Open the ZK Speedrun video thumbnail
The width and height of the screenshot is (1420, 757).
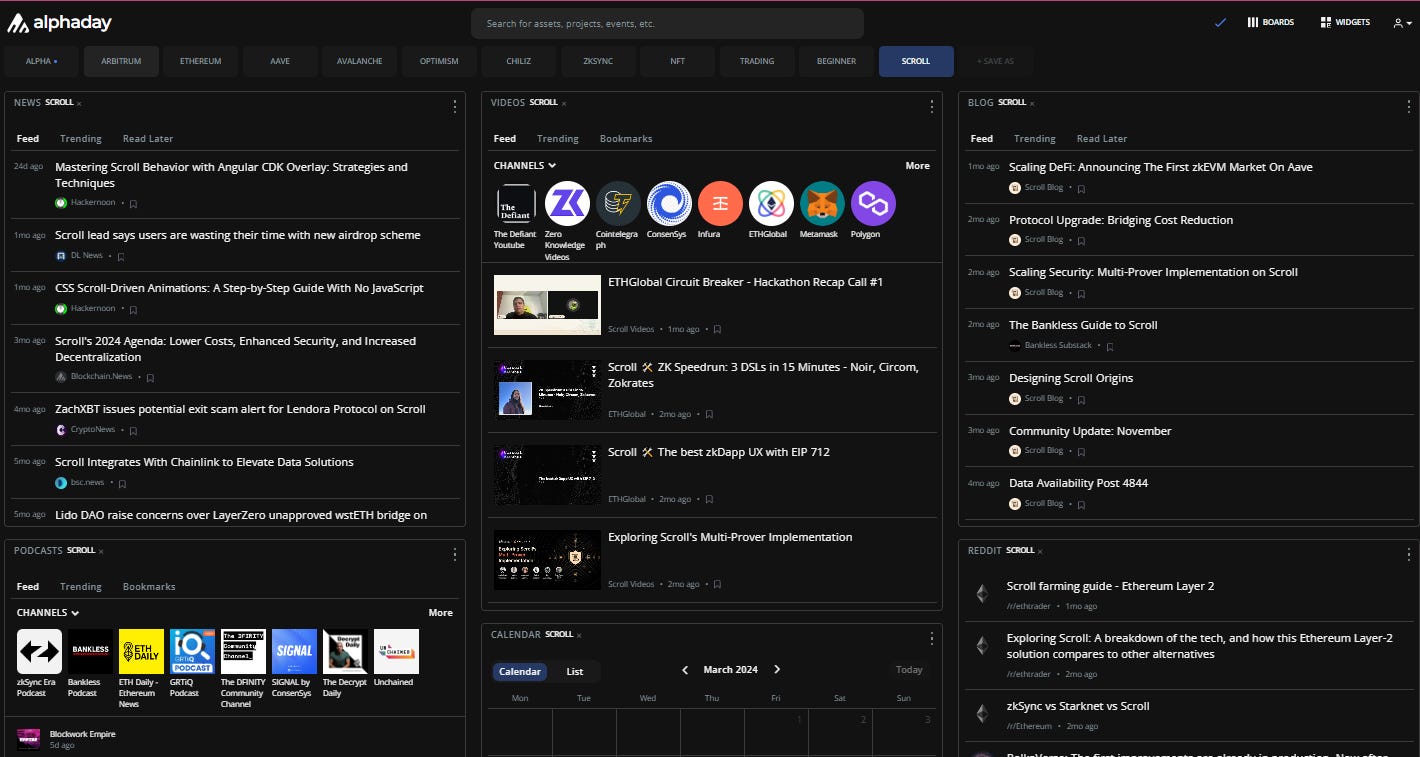click(x=547, y=390)
